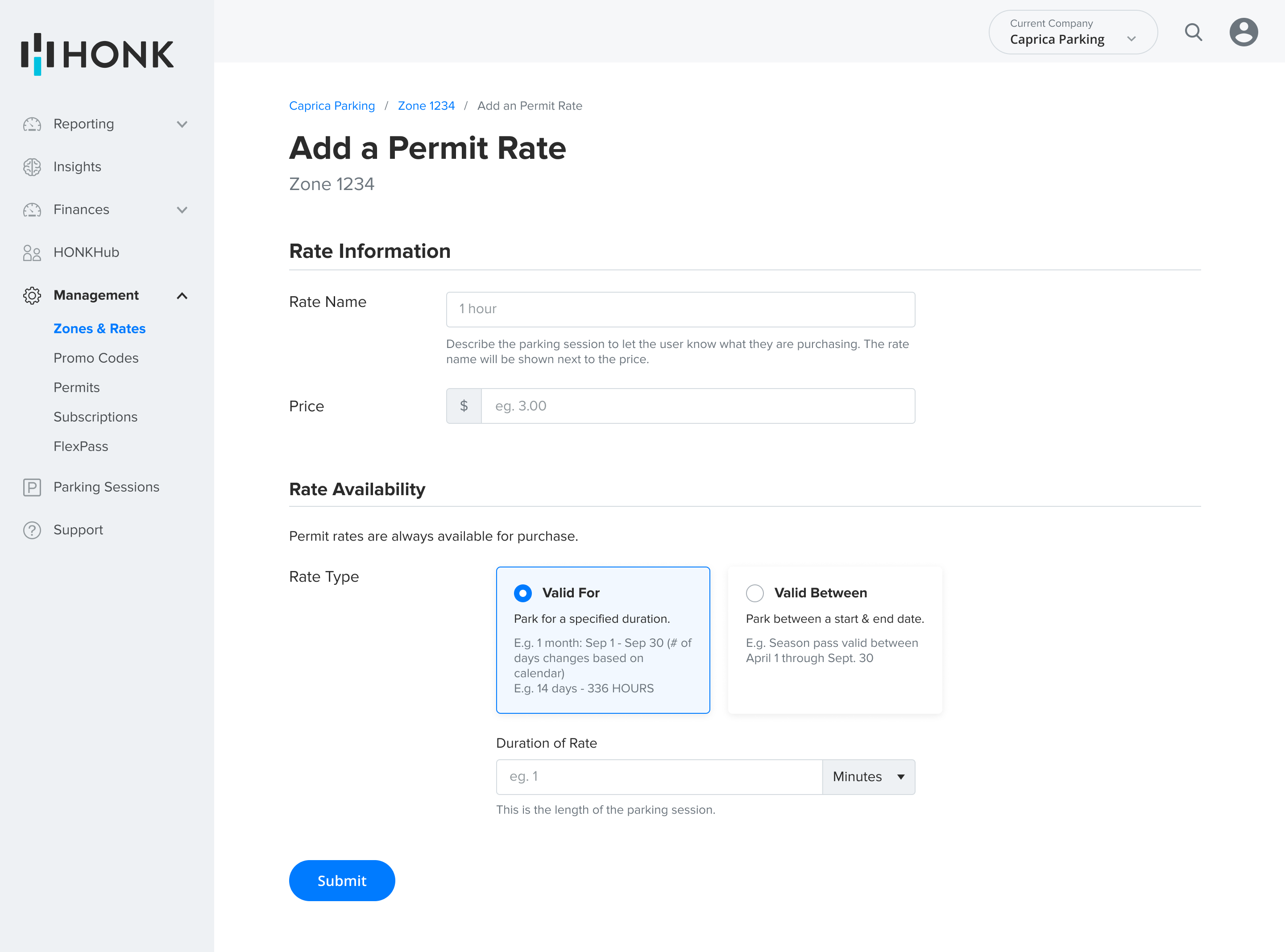The height and width of the screenshot is (952, 1285).
Task: Click the Rate Name input field
Action: [680, 310]
